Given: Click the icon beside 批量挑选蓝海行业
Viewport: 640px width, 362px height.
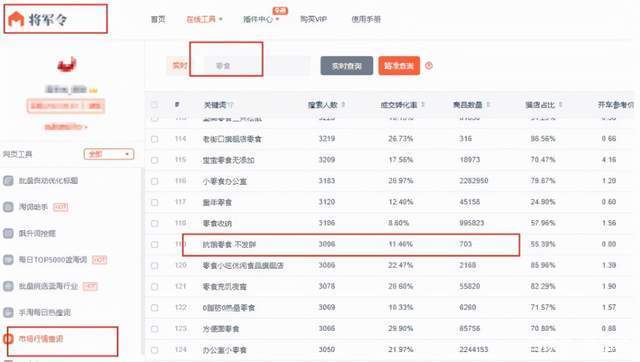Looking at the screenshot, I should pyautogui.click(x=8, y=286).
